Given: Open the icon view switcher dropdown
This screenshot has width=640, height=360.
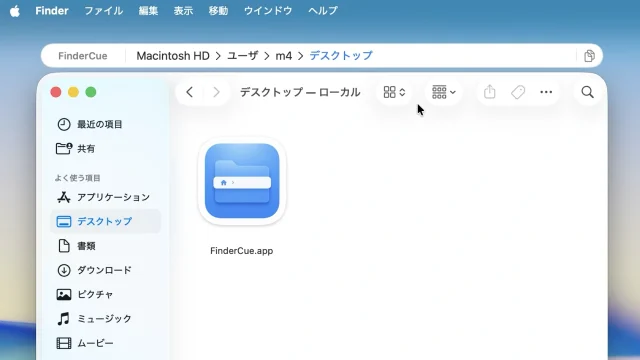Looking at the screenshot, I should [x=394, y=92].
